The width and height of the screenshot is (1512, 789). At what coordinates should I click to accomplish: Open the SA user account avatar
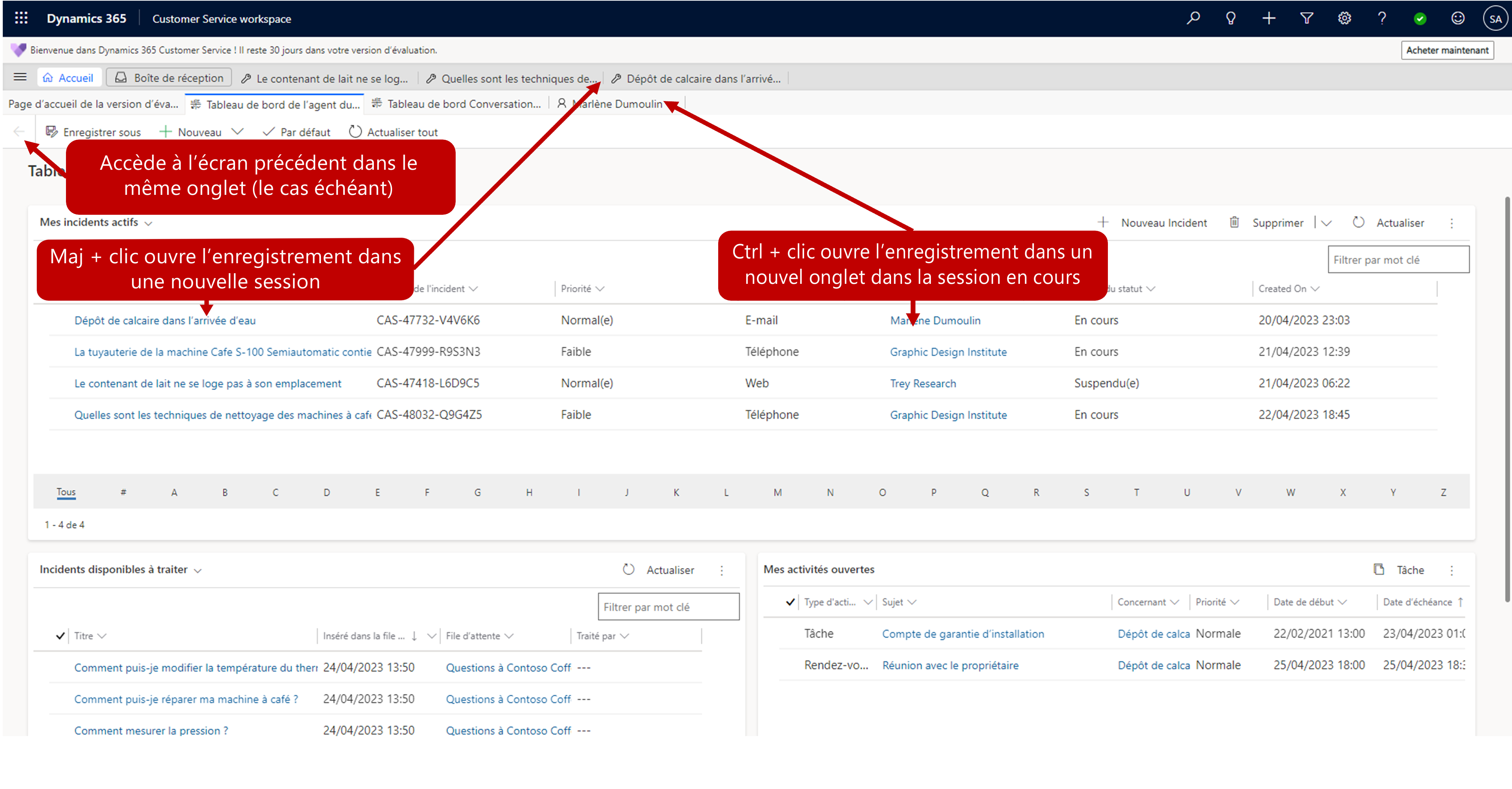(x=1495, y=19)
